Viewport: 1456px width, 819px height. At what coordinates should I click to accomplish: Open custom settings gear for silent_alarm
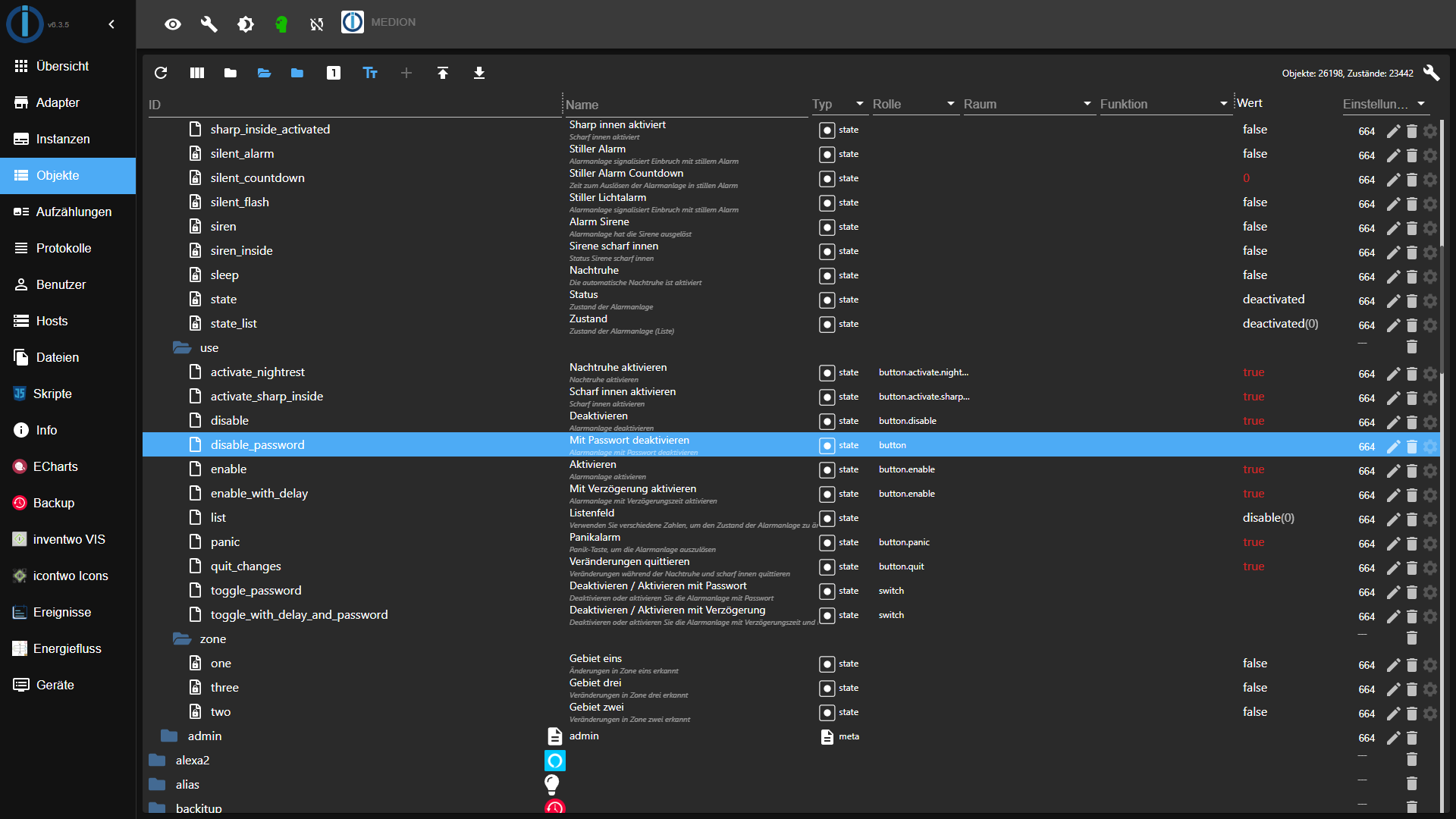click(x=1430, y=155)
